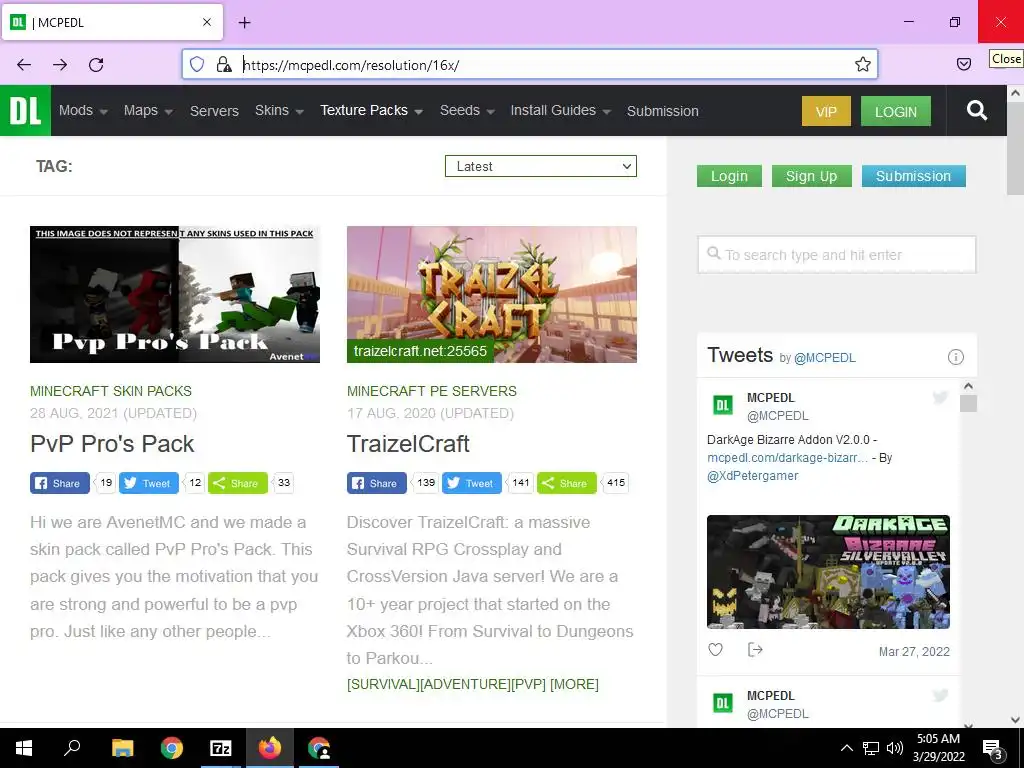Go back with the browser back arrow
The height and width of the screenshot is (768, 1024).
click(24, 65)
